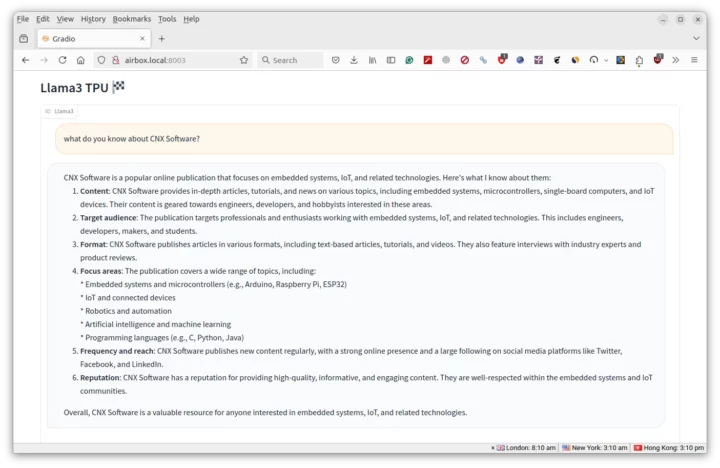Open a new tab with plus button
Viewport: 720px width, 468px height.
(x=162, y=39)
